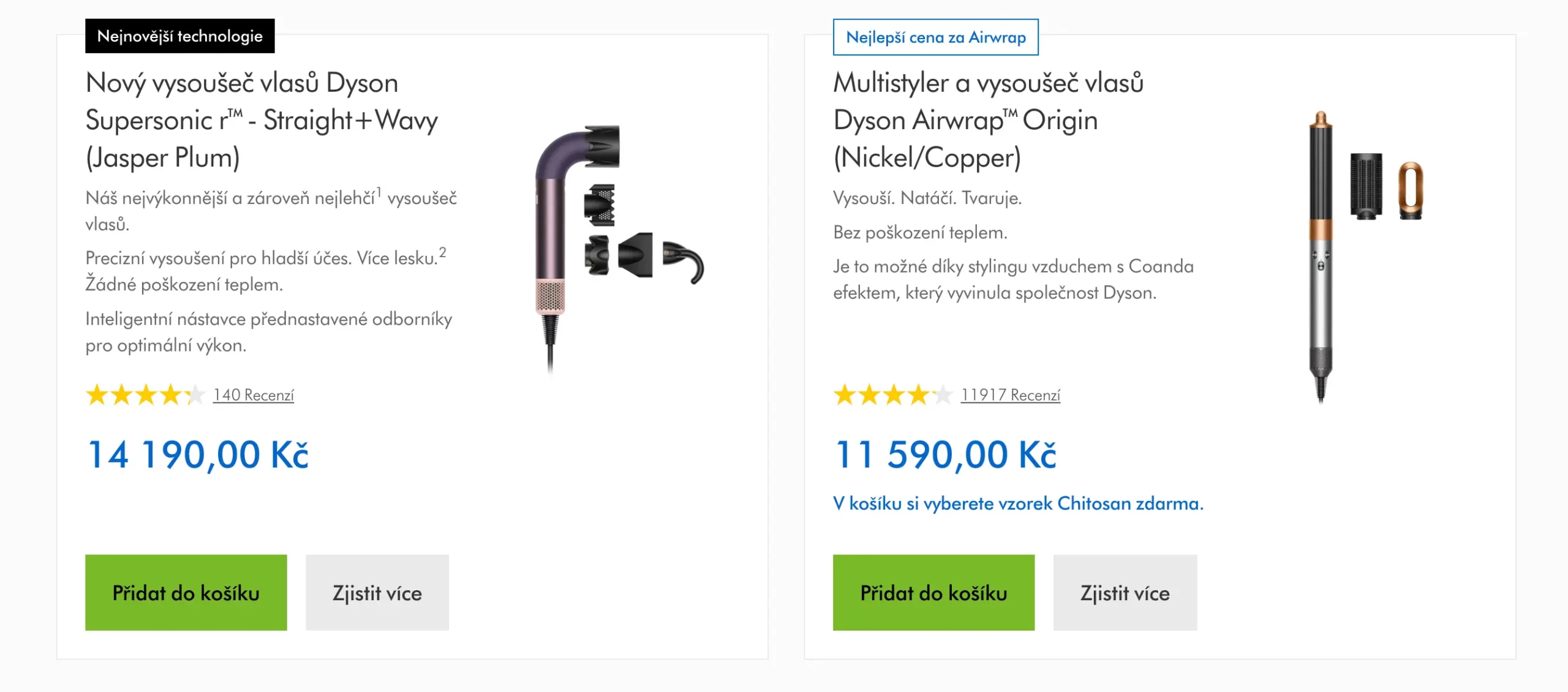Click the price "11 590,00 Kč"
This screenshot has width=1568, height=692.
point(946,454)
